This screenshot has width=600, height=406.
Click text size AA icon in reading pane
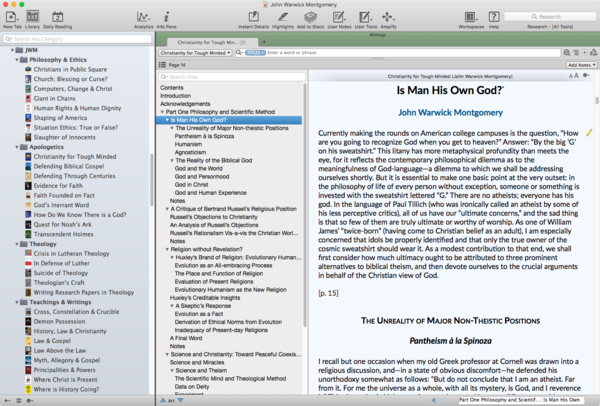click(573, 76)
